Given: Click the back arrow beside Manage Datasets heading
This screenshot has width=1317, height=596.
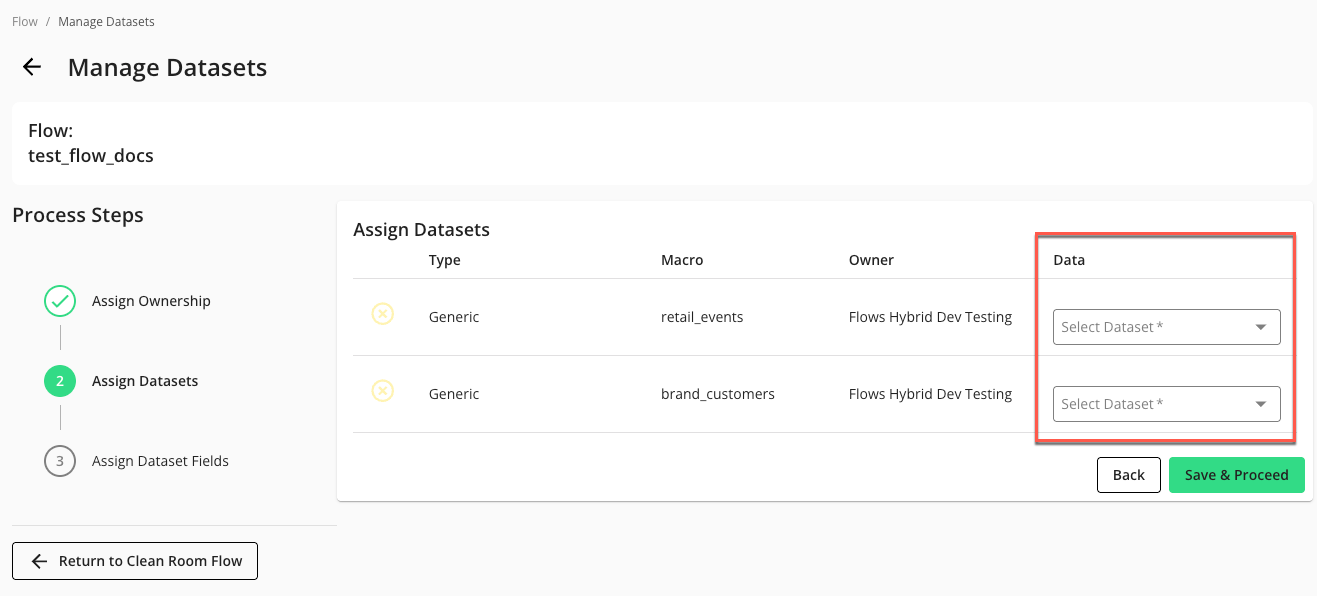Looking at the screenshot, I should pyautogui.click(x=31, y=66).
